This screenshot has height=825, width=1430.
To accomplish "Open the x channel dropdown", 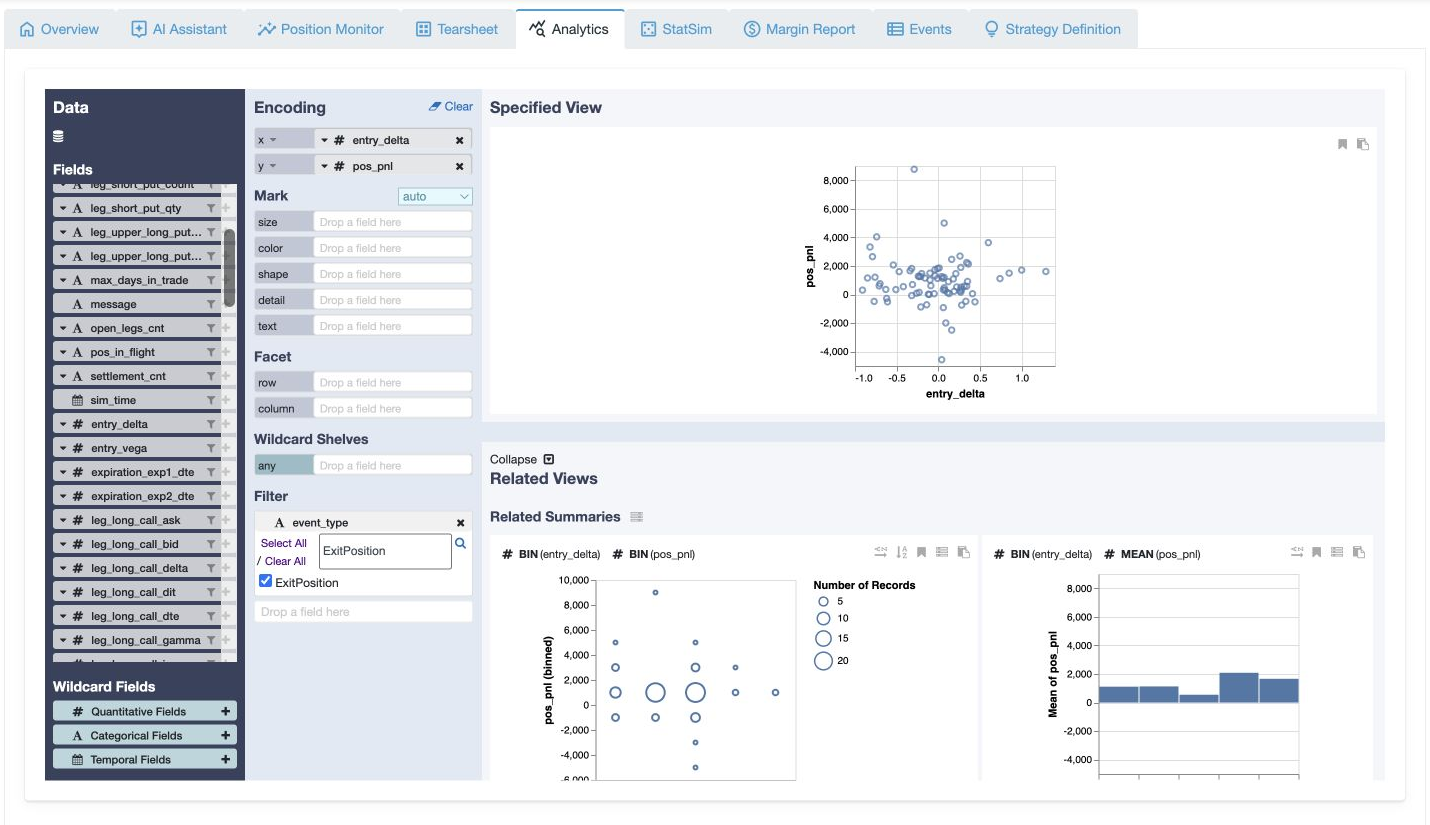I will tap(284, 141).
